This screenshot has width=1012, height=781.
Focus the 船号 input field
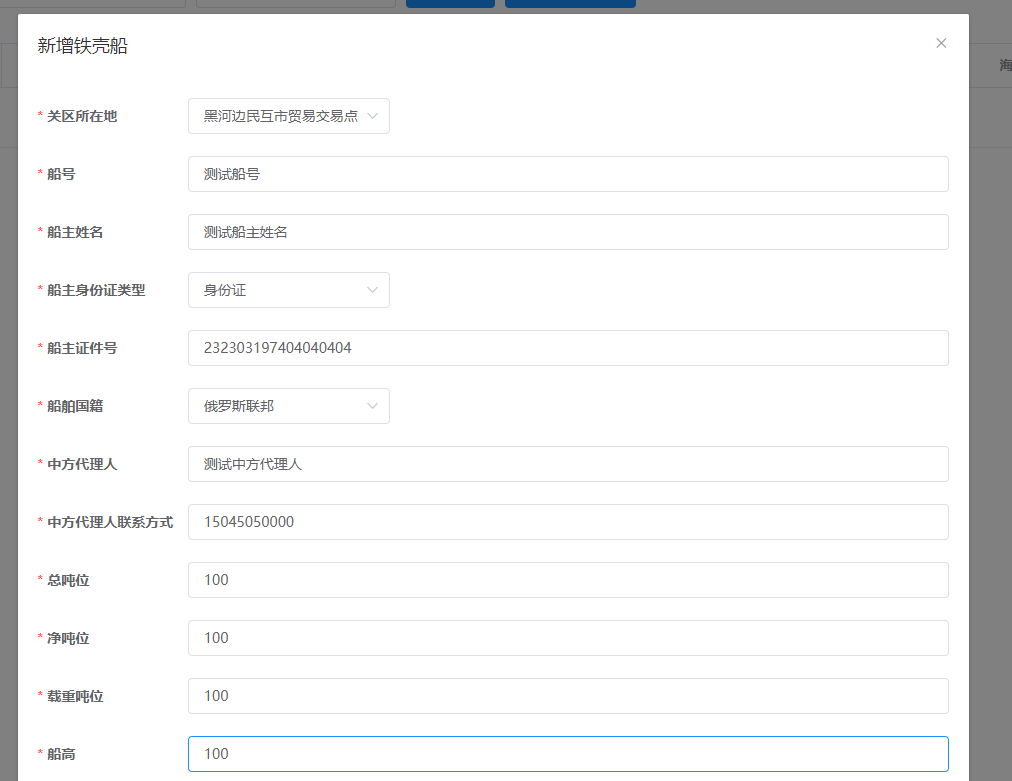pyautogui.click(x=567, y=174)
